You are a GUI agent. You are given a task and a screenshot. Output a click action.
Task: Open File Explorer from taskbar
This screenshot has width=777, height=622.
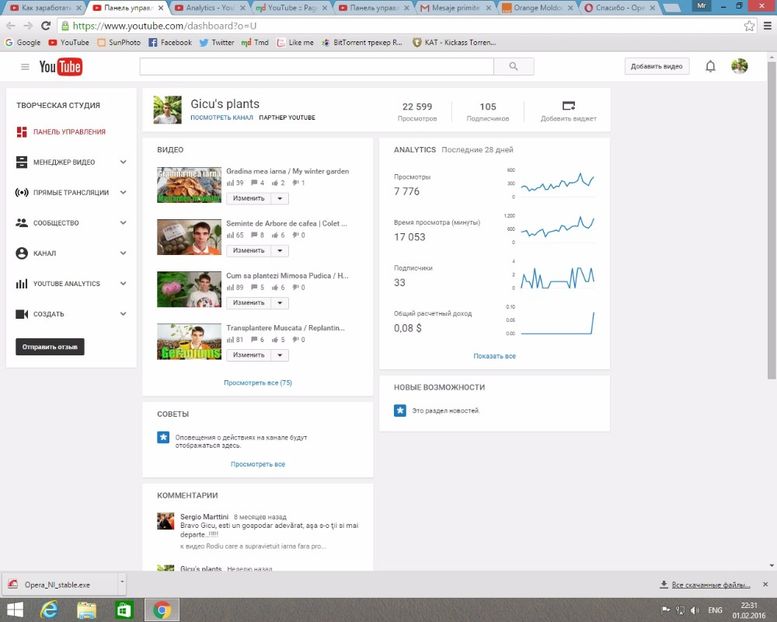(x=86, y=610)
